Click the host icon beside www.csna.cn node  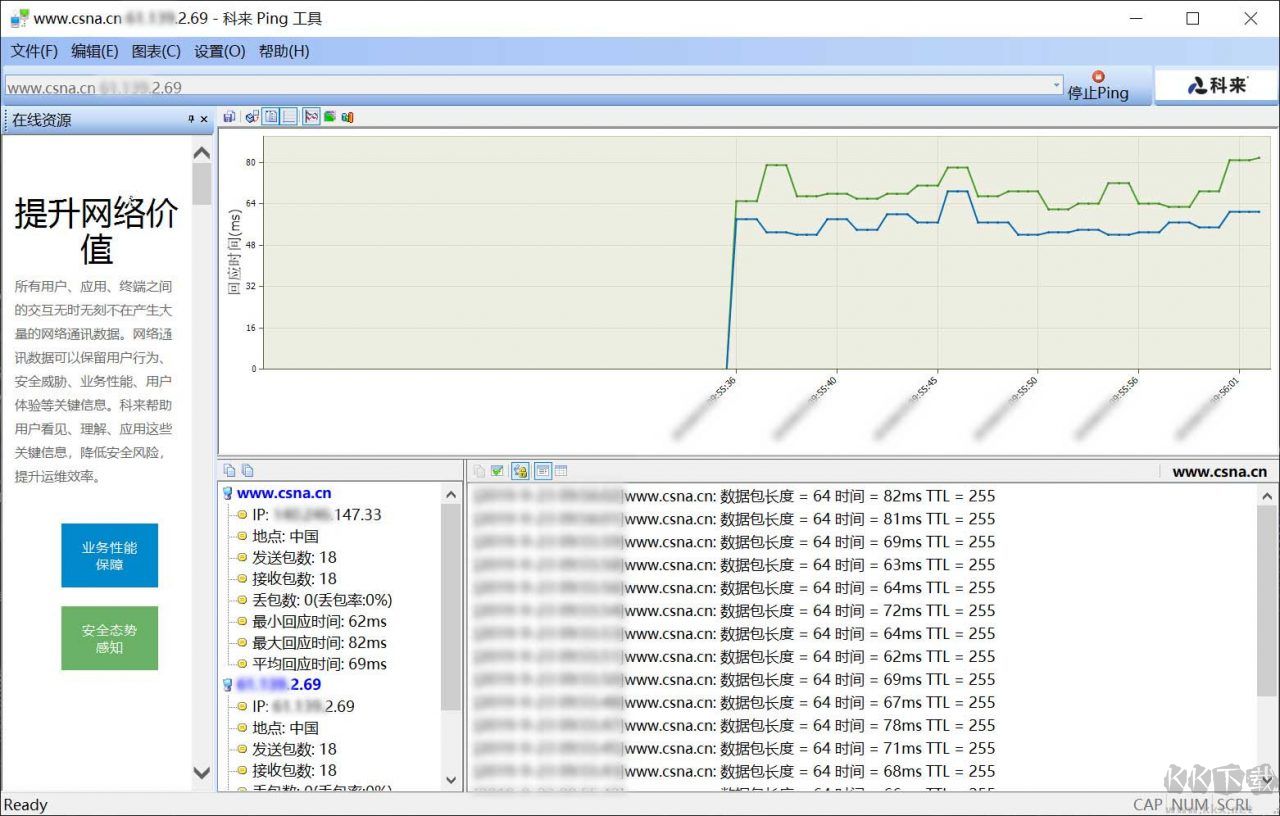click(228, 493)
